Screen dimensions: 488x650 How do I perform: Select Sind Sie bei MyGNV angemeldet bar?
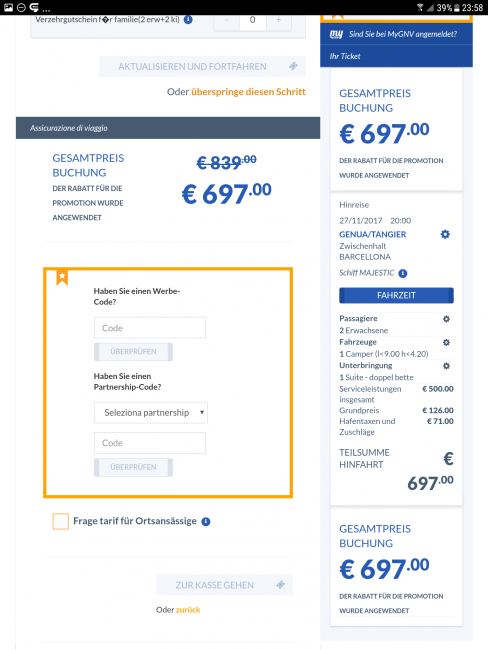tap(396, 34)
